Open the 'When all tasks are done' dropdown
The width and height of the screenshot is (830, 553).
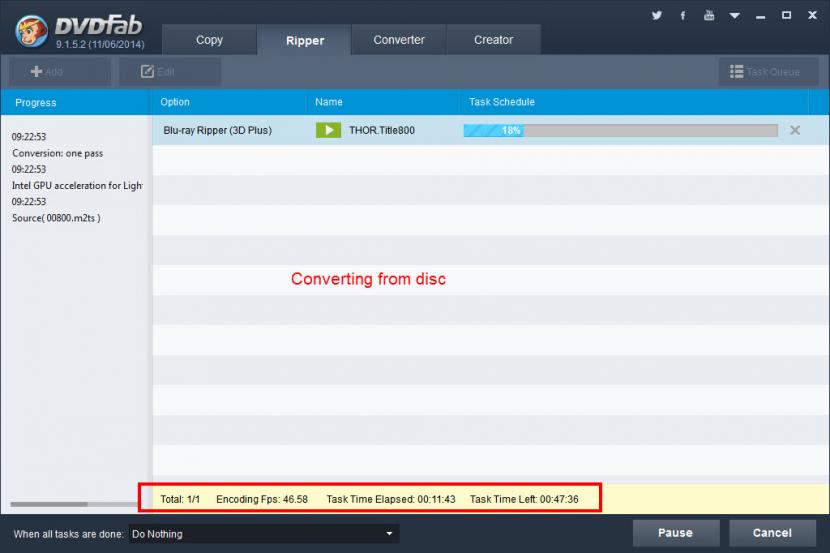264,534
